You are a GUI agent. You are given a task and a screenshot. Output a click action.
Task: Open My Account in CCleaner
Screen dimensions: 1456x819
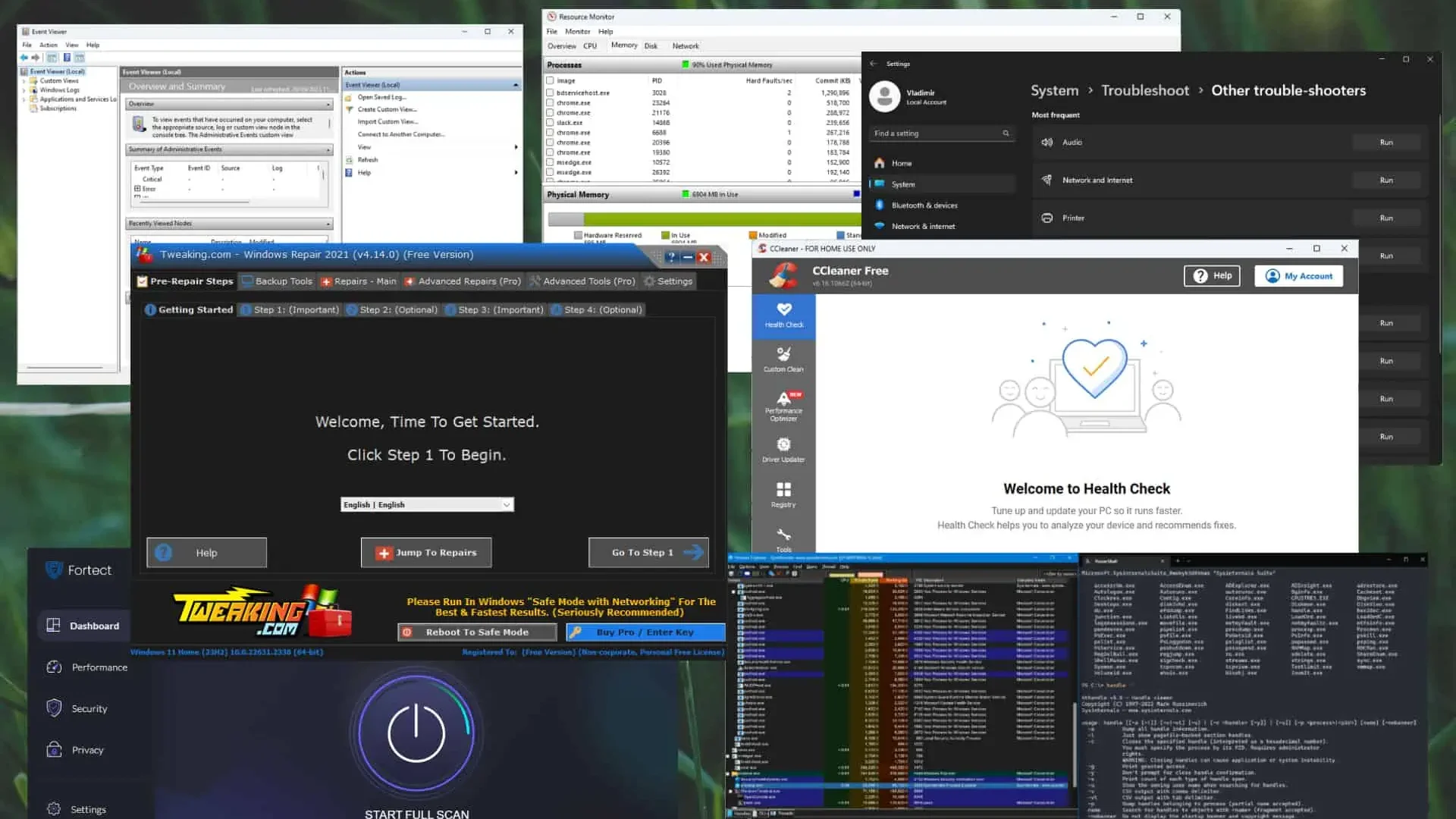(x=1299, y=276)
